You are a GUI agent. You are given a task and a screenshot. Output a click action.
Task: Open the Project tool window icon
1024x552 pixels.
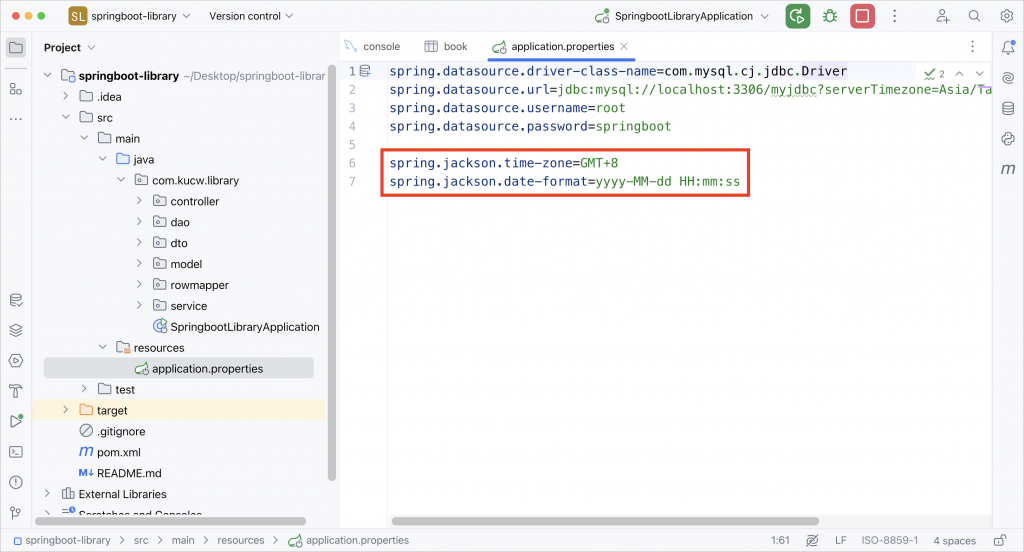coord(16,48)
